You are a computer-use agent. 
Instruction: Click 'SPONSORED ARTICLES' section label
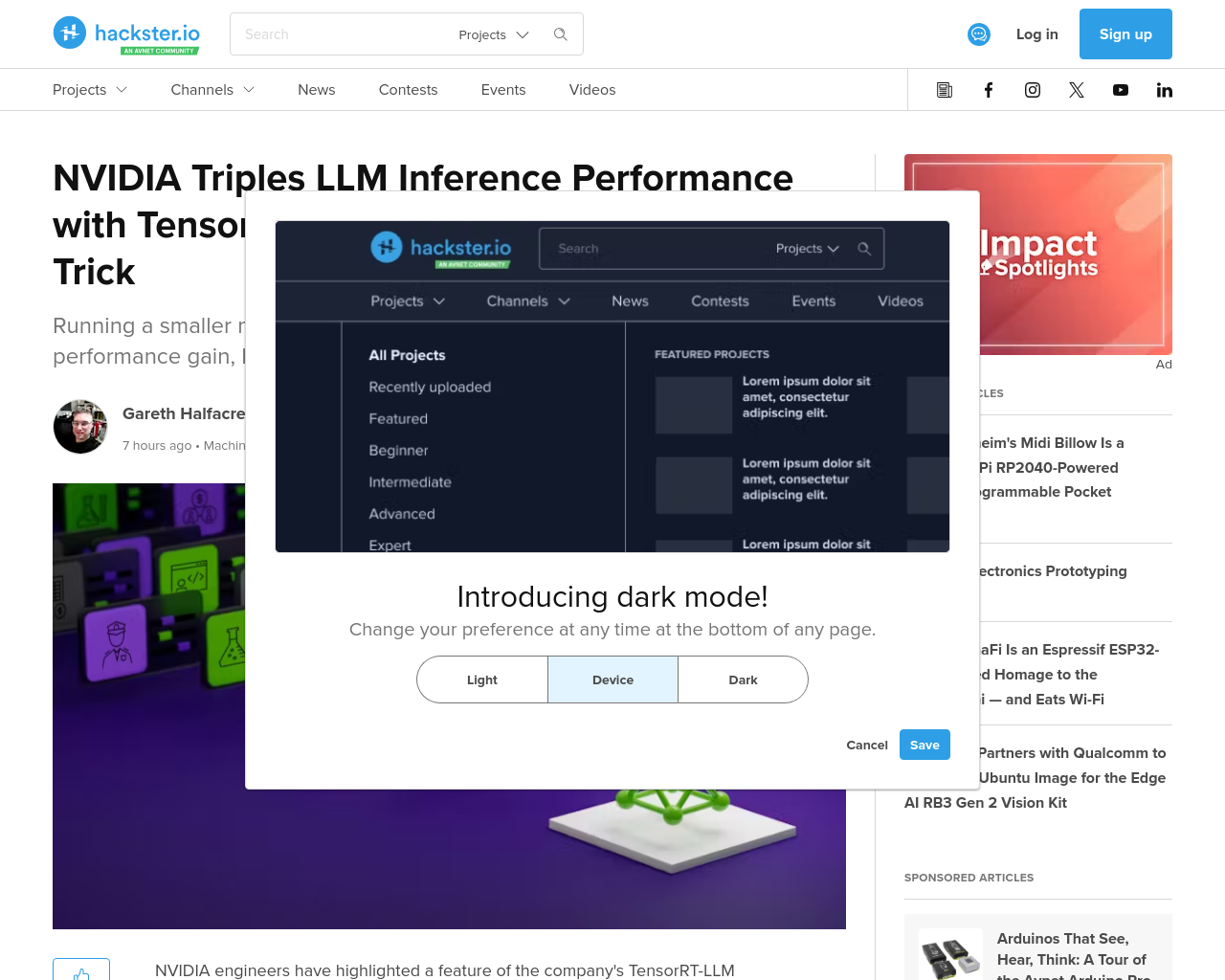pos(969,878)
